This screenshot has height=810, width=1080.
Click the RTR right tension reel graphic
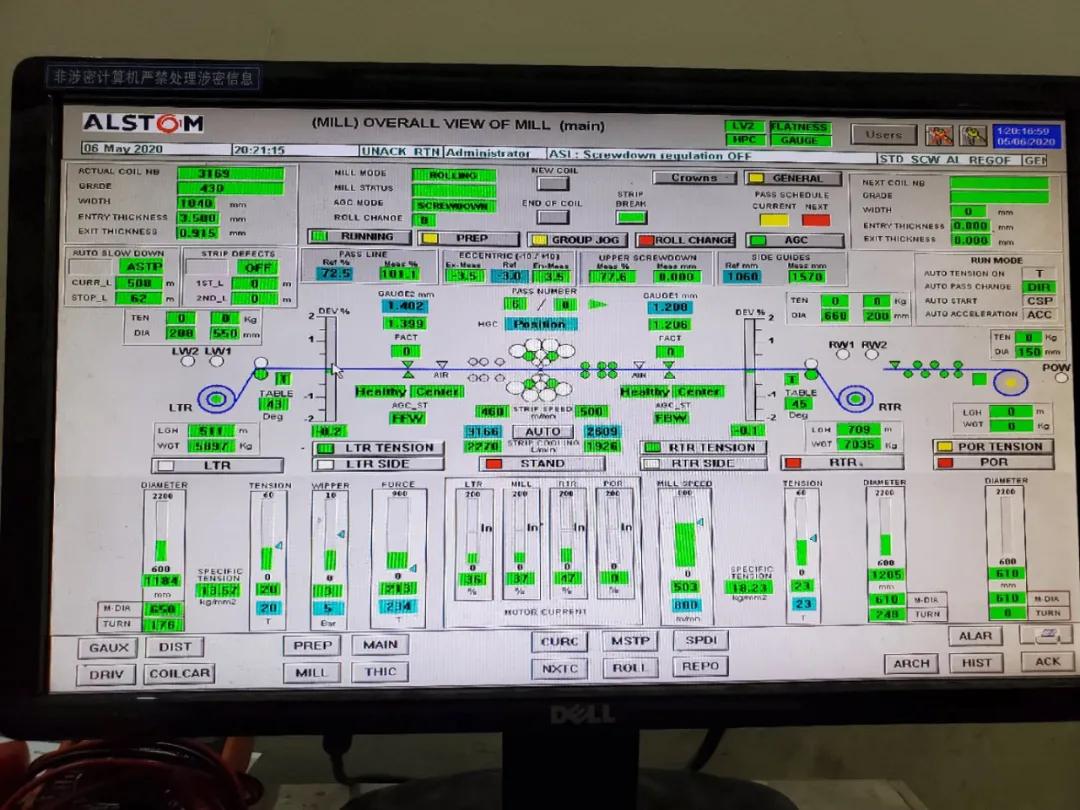pyautogui.click(x=855, y=398)
